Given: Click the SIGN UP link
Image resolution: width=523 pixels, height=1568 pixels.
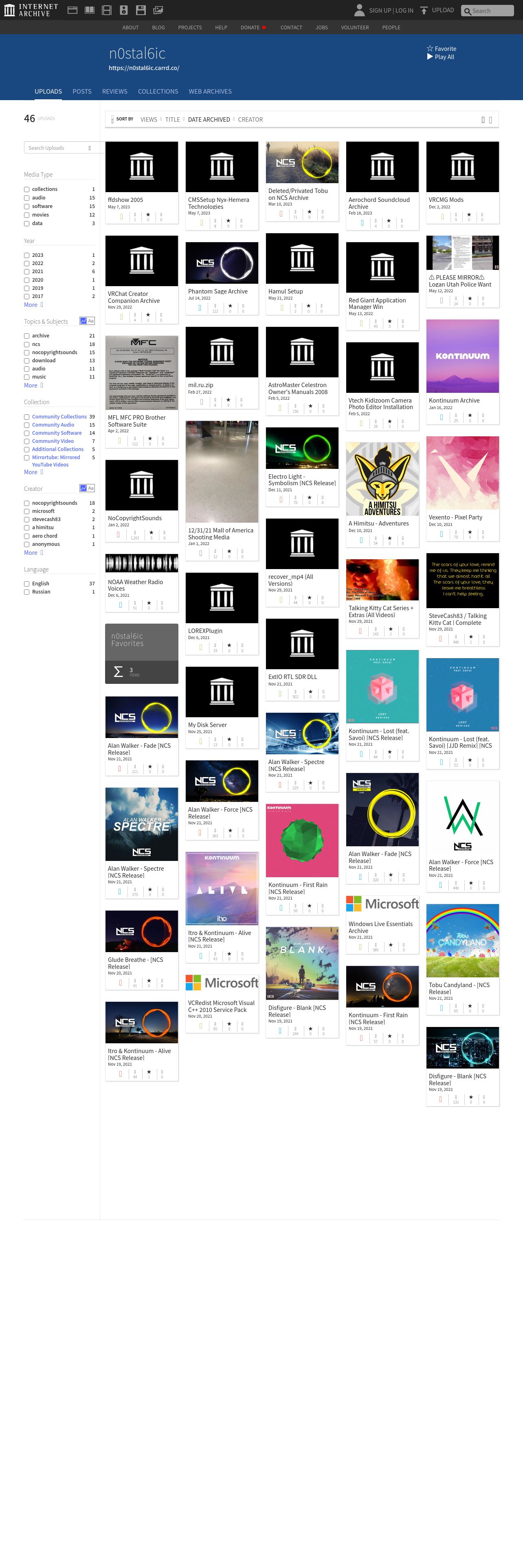Looking at the screenshot, I should coord(380,10).
